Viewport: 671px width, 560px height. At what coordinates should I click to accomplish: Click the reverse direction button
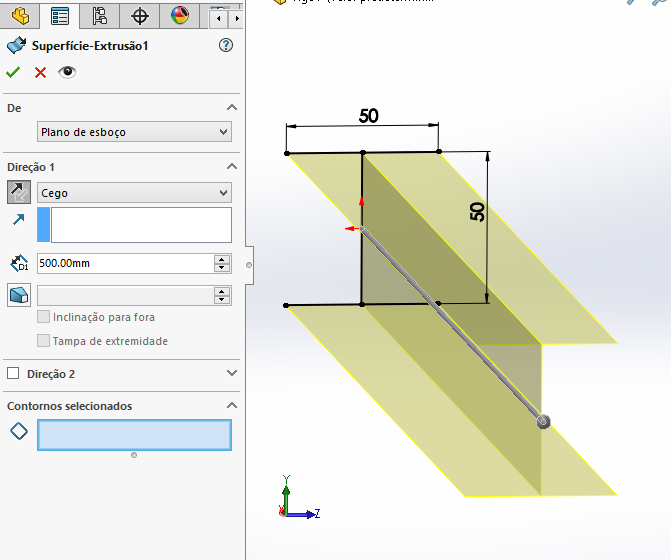[19, 193]
